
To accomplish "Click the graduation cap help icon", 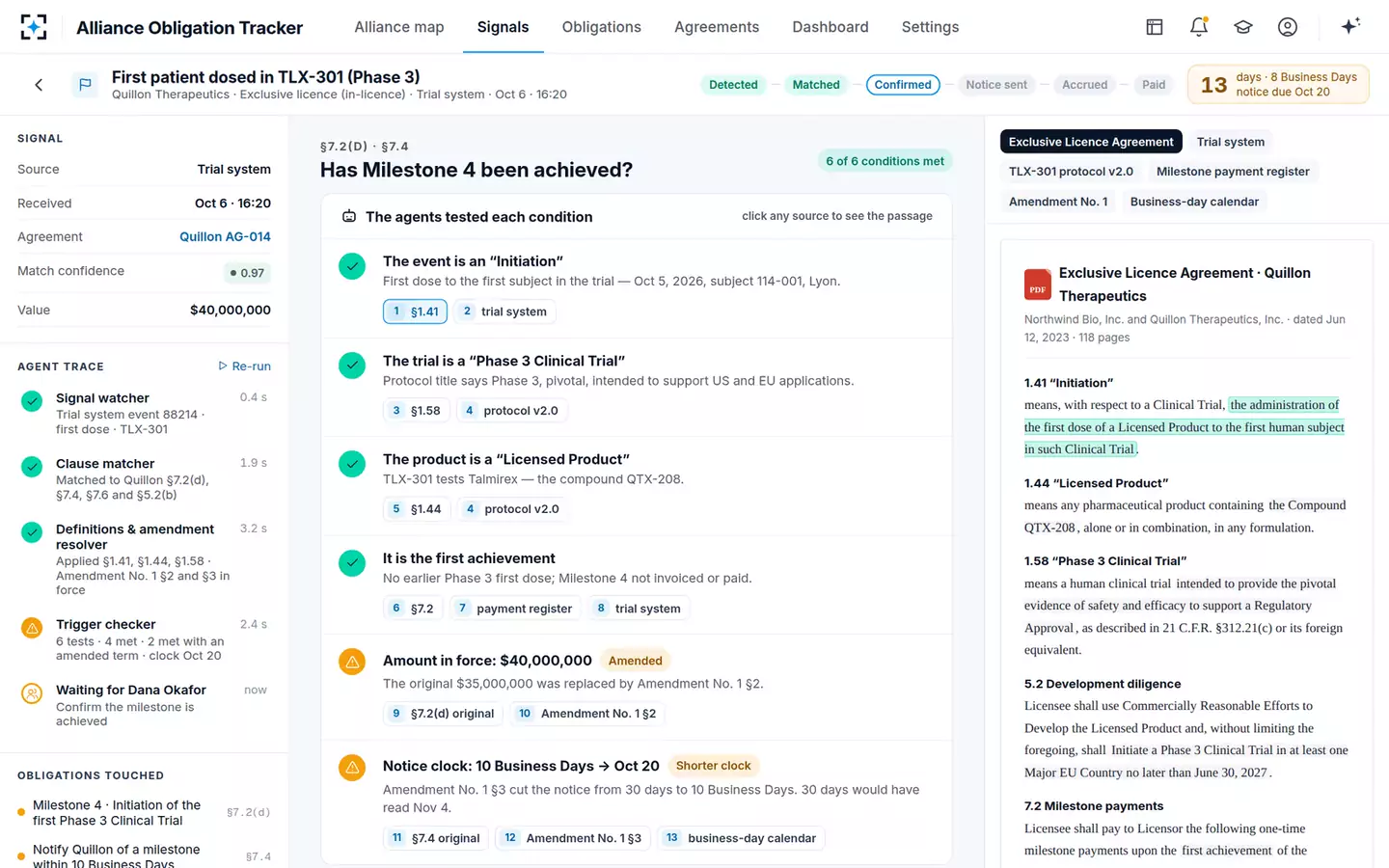I will 1243,27.
